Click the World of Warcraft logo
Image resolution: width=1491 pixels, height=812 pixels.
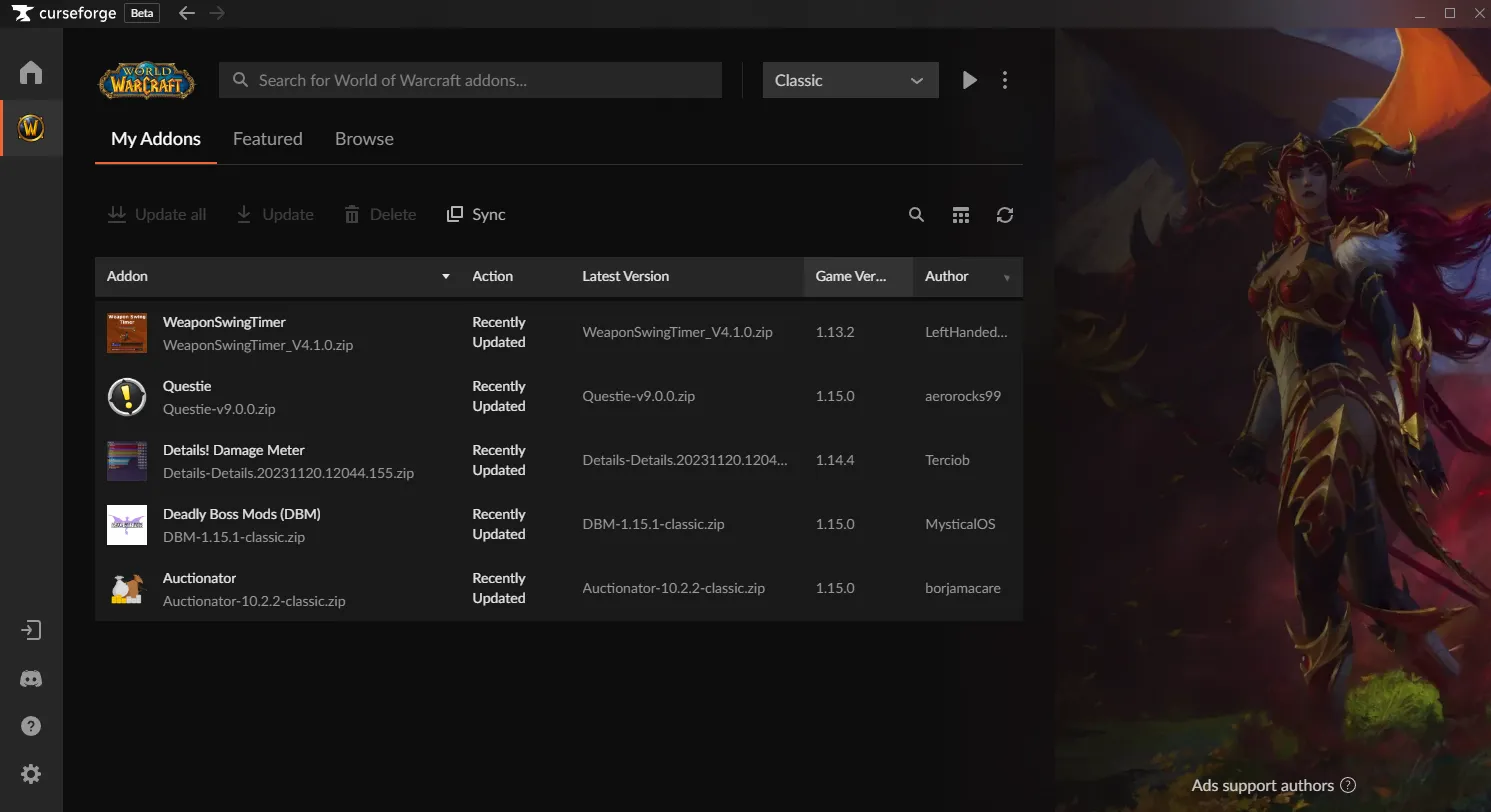point(147,81)
